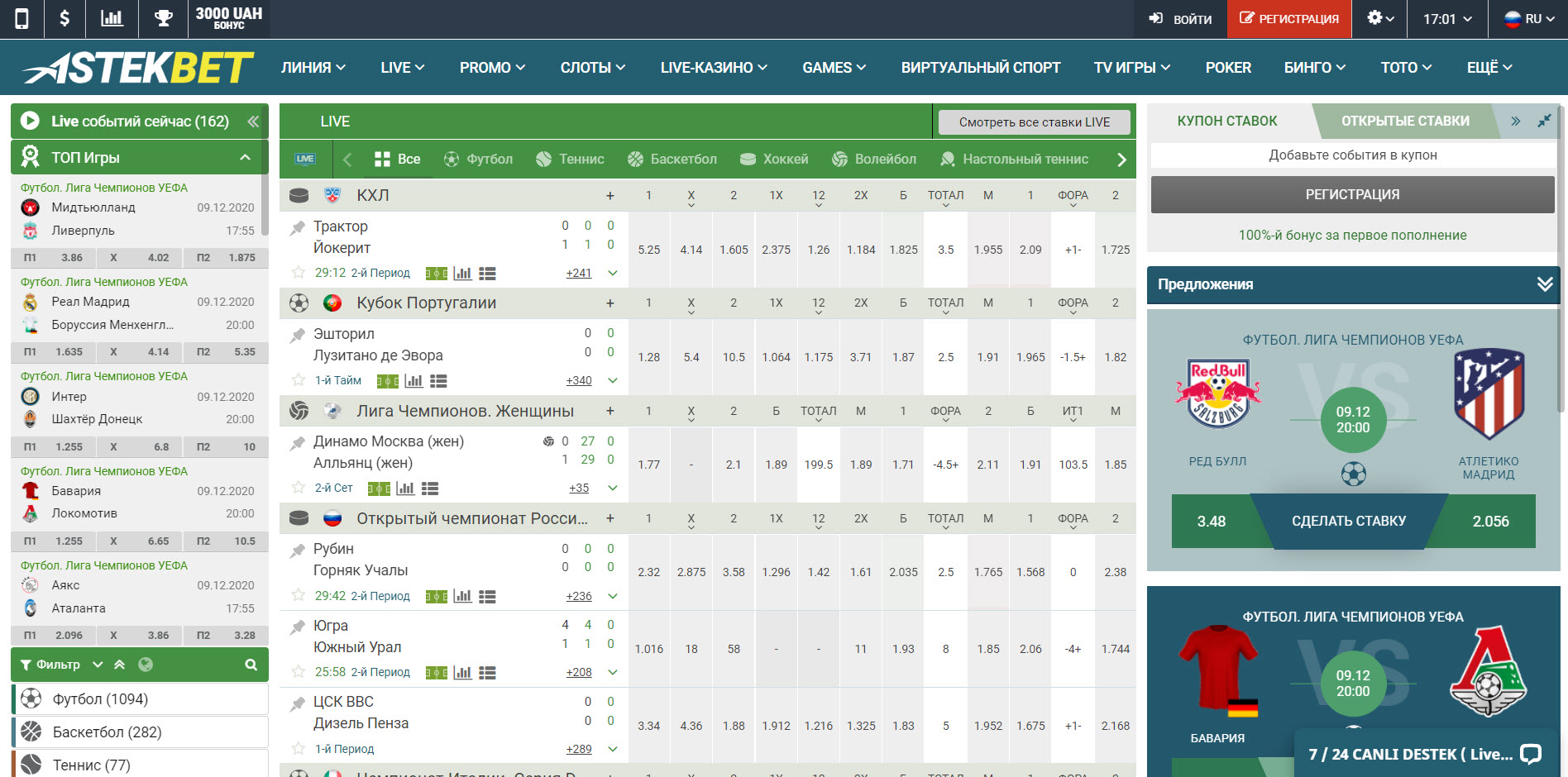1568x777 pixels.
Task: Switch to the Хоккей tab
Action: coord(774,160)
